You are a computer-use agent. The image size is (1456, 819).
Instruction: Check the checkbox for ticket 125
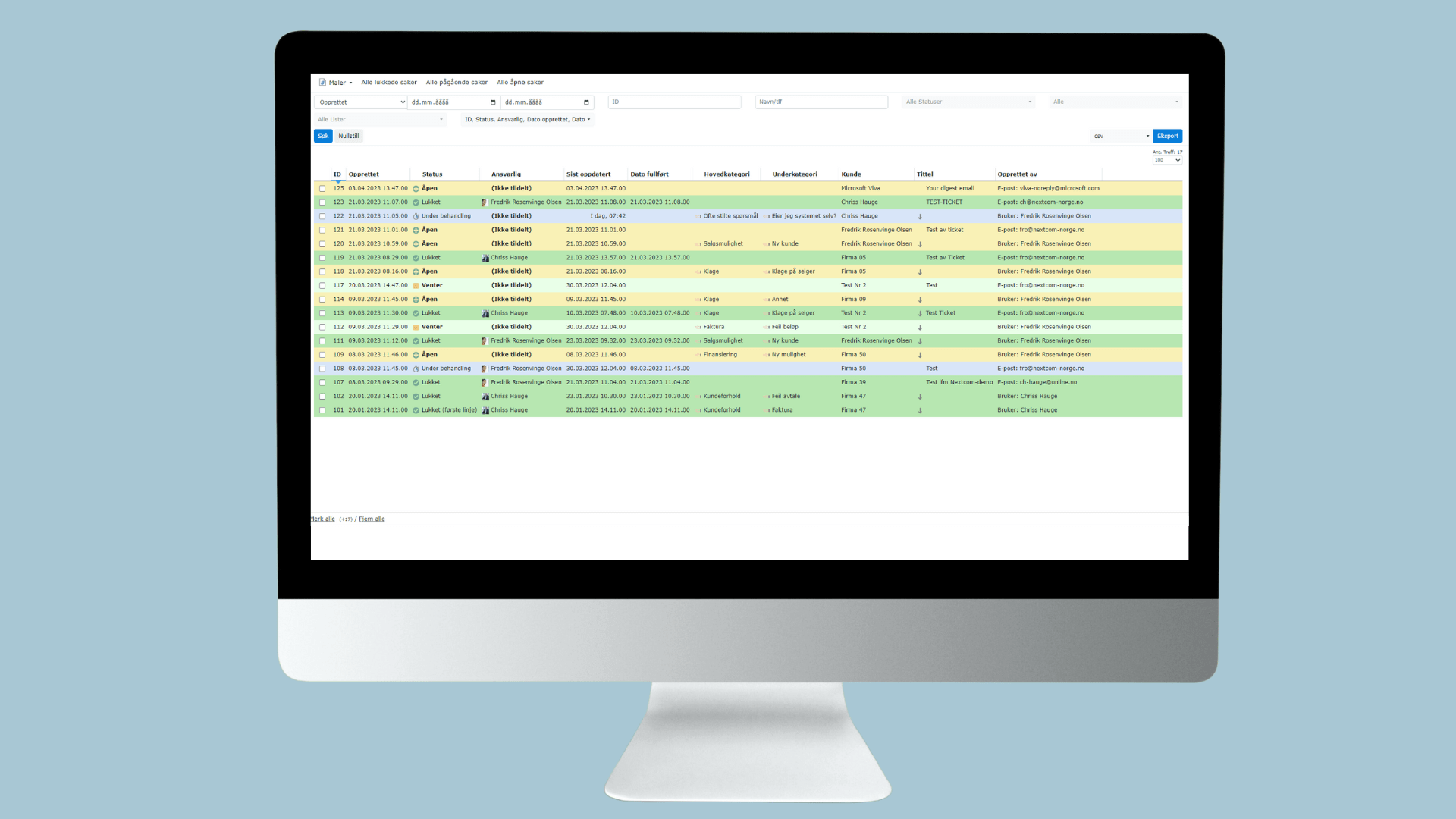(x=322, y=188)
